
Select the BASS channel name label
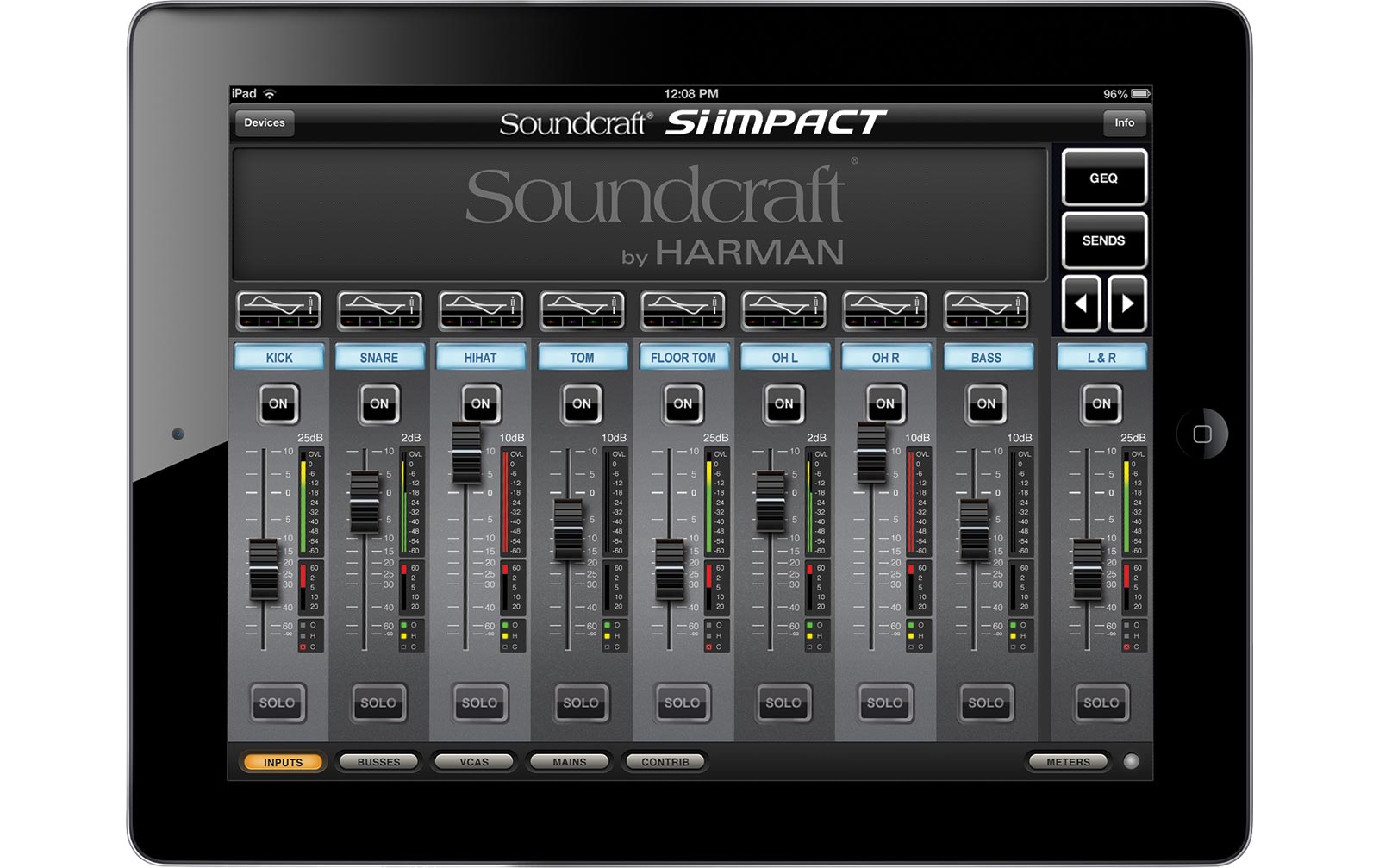click(x=988, y=357)
